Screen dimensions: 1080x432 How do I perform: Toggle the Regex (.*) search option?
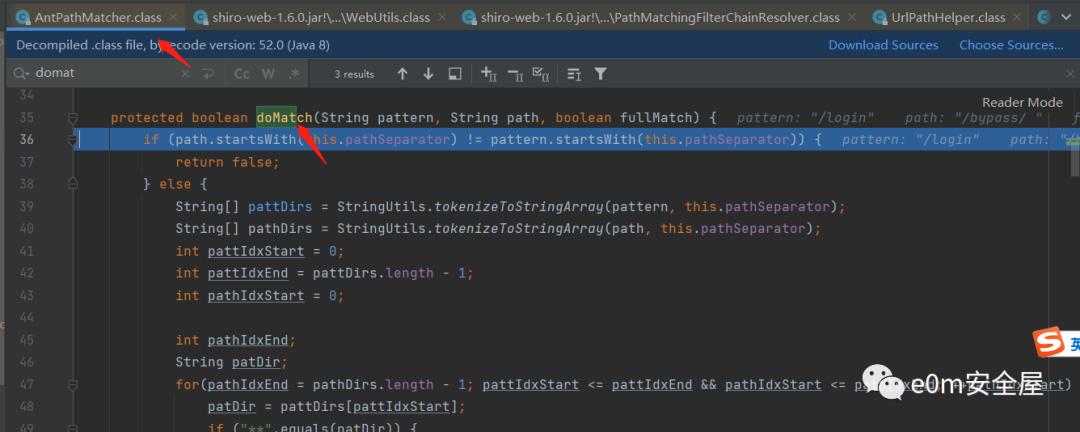tap(294, 74)
